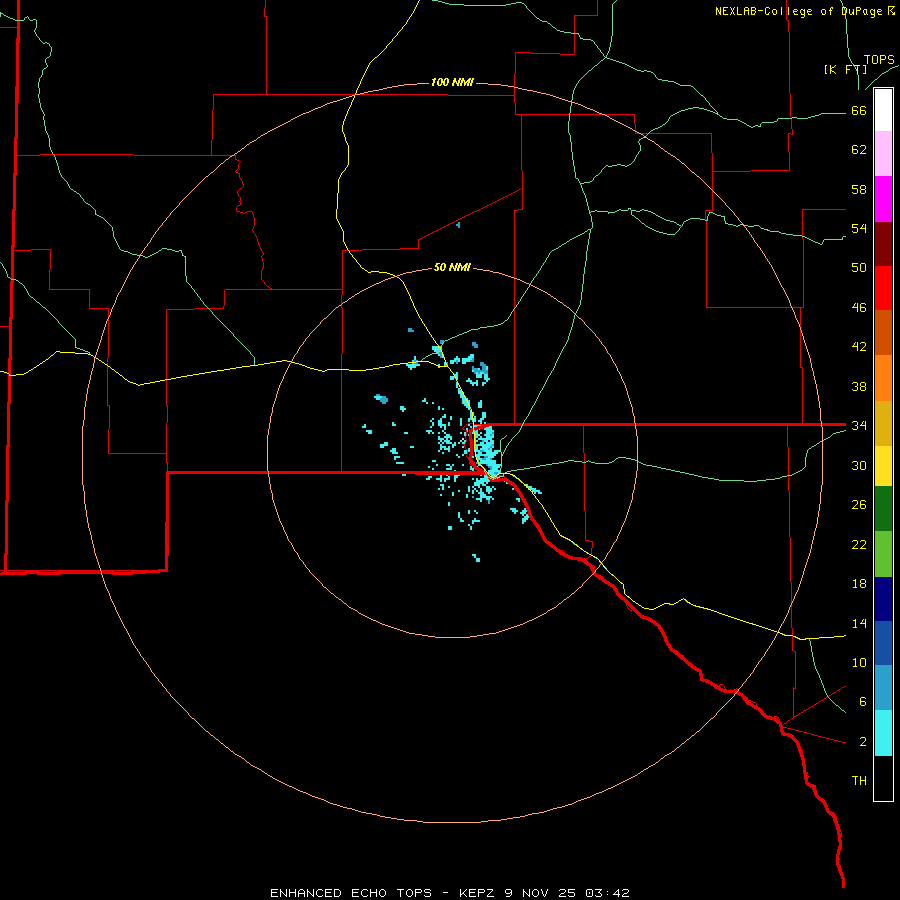Select the light pink legend color swatch
The width and height of the screenshot is (900, 900).
883,153
